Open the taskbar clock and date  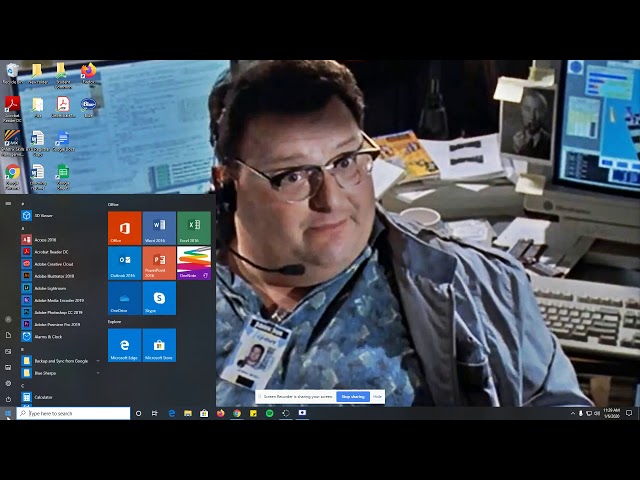611,413
